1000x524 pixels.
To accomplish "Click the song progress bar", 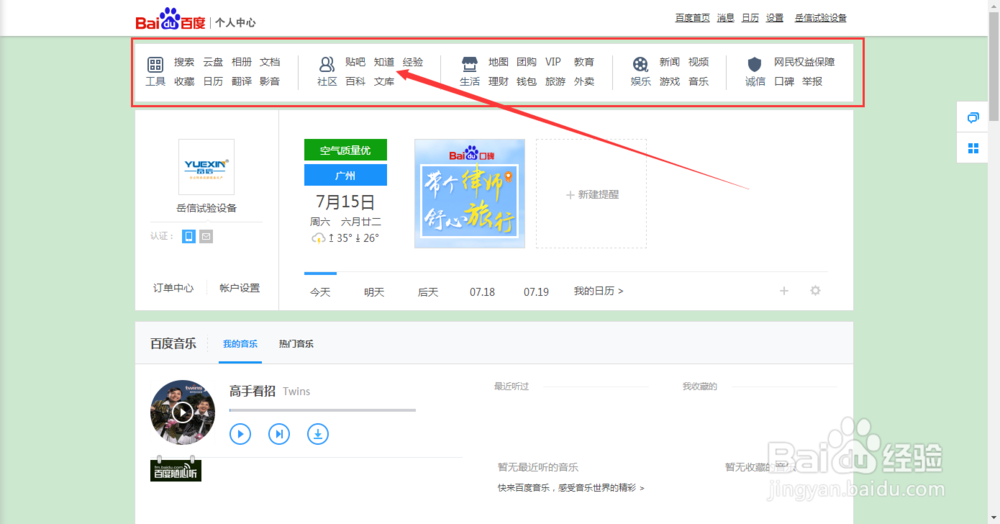I will [322, 411].
